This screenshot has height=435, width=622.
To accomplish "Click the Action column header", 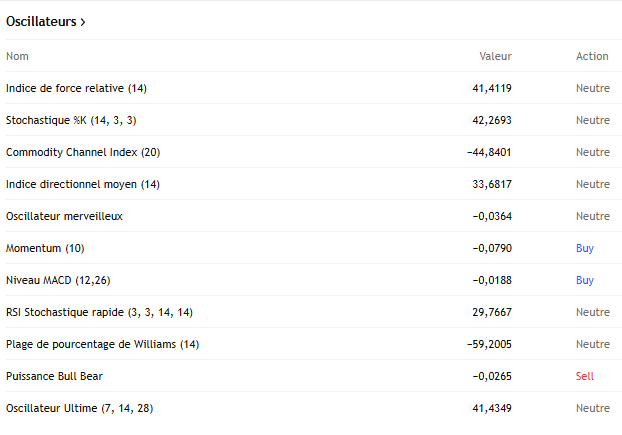I will coord(592,56).
